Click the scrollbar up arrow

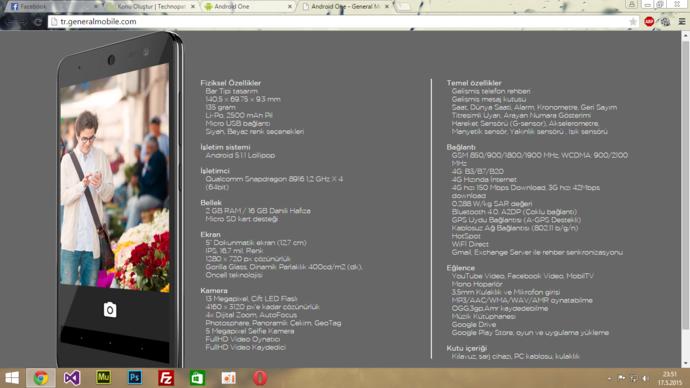tap(685, 35)
